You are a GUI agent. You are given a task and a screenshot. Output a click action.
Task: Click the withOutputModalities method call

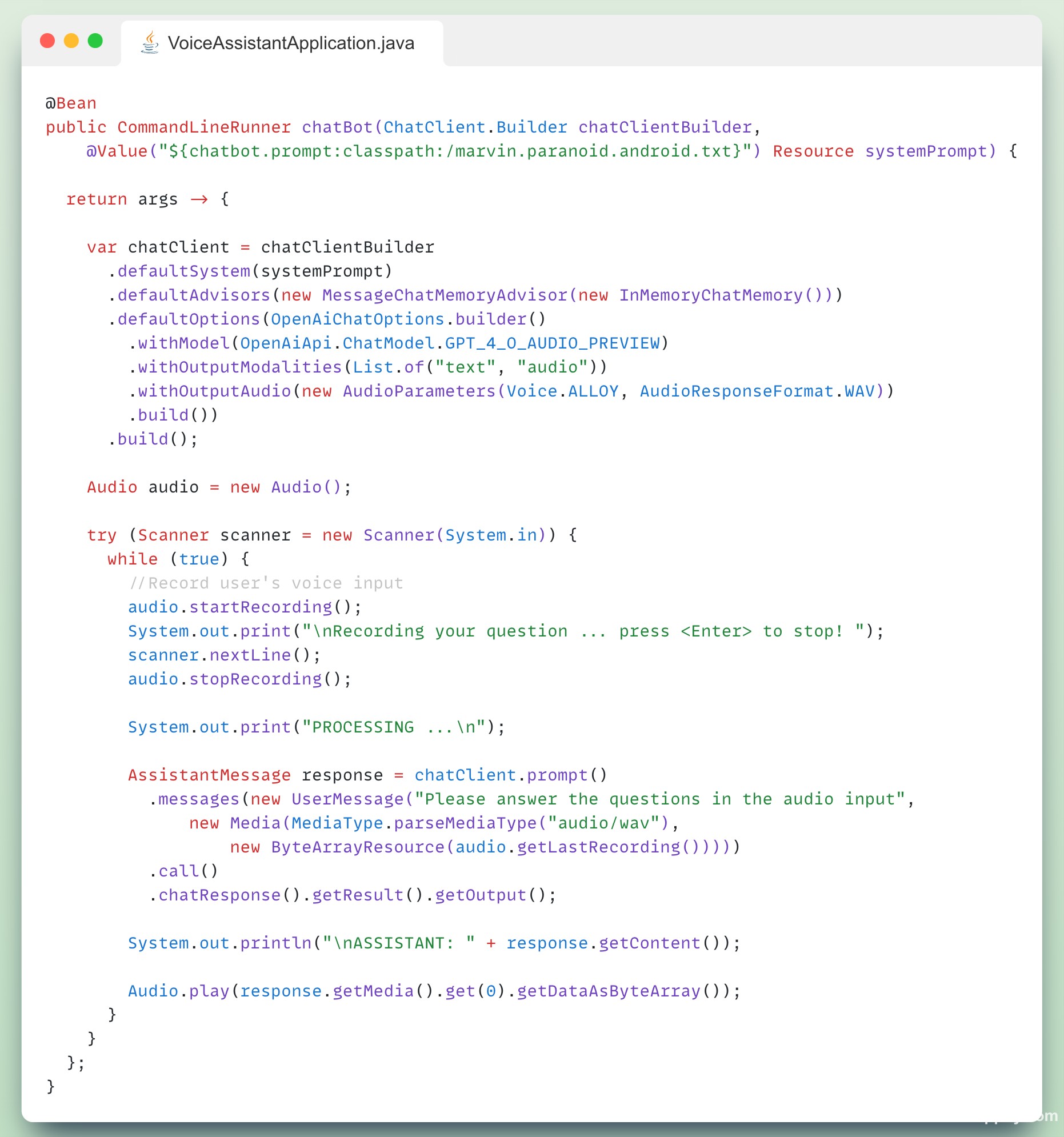click(239, 368)
